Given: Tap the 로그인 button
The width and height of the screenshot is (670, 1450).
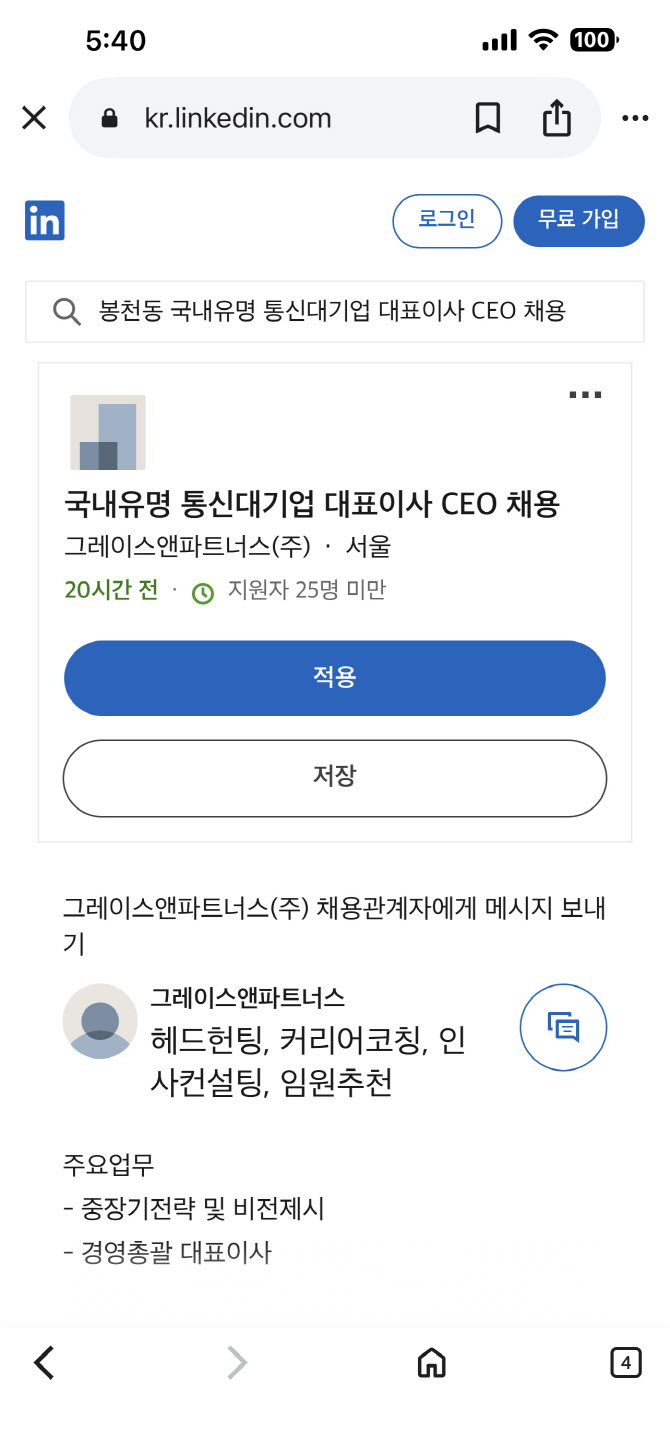Looking at the screenshot, I should (447, 220).
